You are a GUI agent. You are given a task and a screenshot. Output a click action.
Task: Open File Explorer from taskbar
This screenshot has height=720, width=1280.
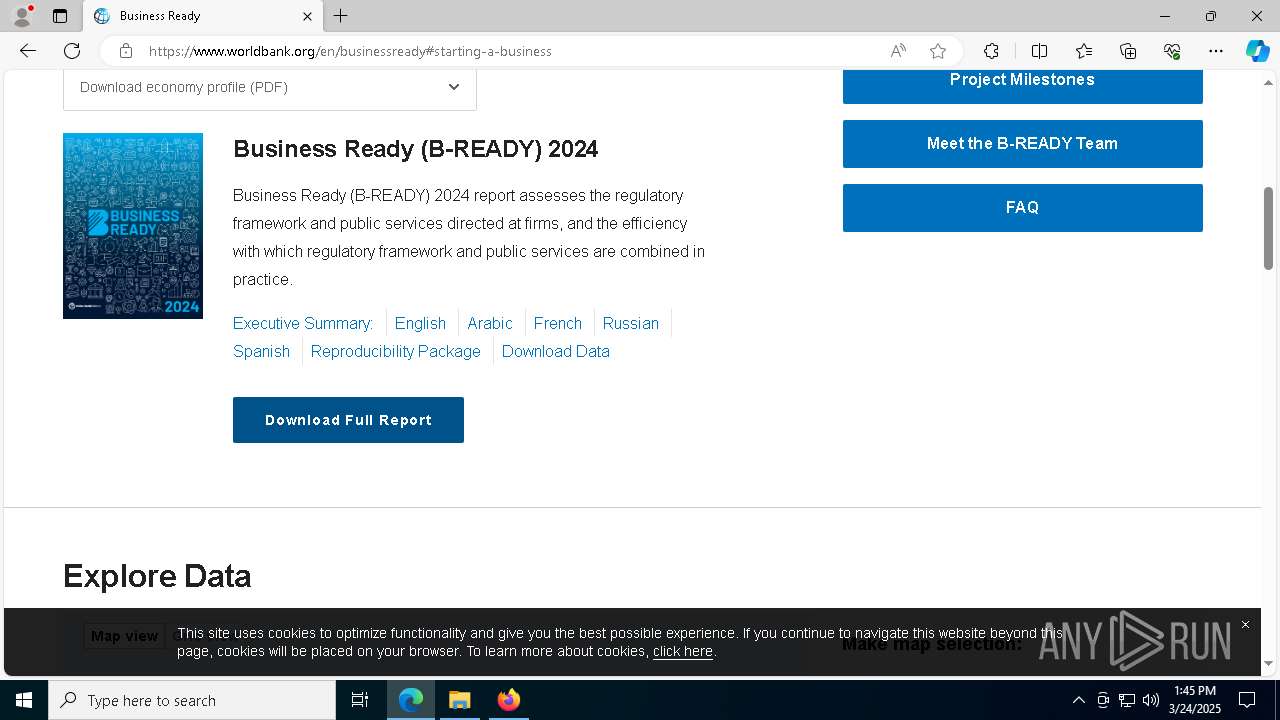459,700
